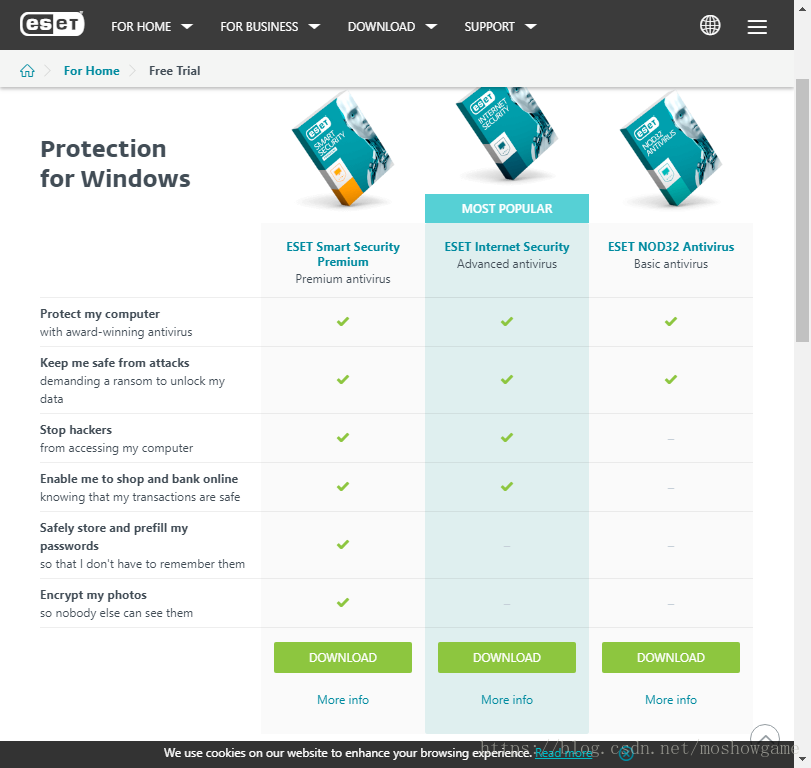The width and height of the screenshot is (811, 768).
Task: Click Read more in cookie notice
Action: coord(563,753)
